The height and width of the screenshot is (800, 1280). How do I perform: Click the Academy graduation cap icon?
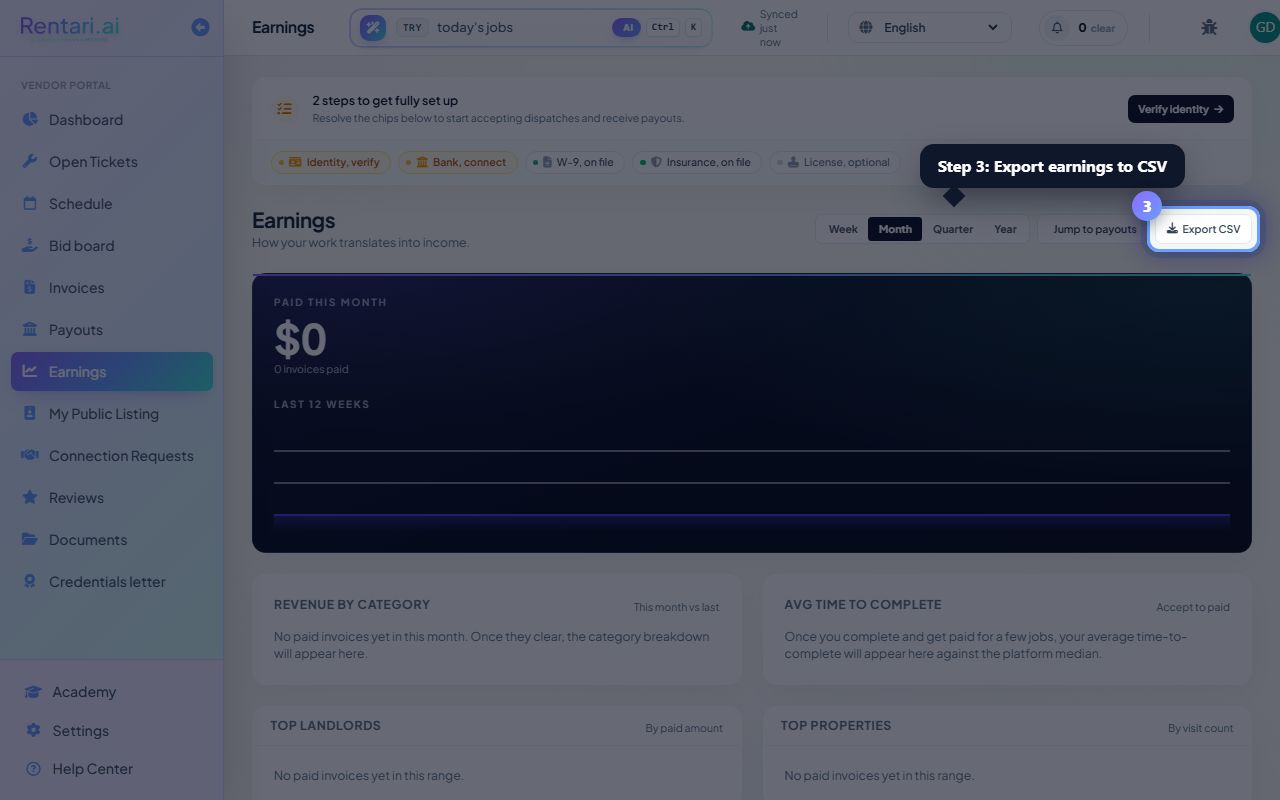[33, 692]
